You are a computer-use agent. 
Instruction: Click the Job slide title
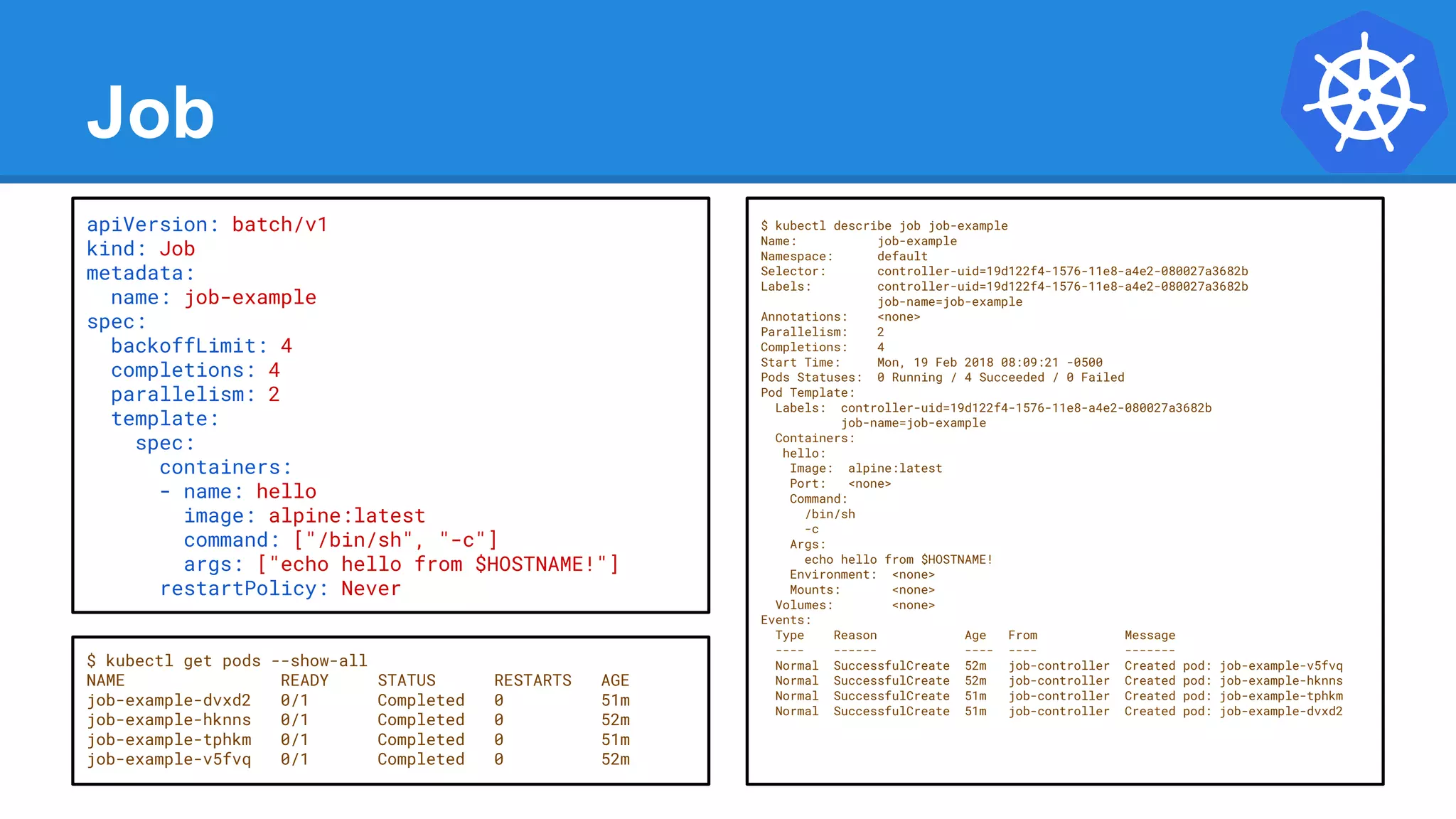pyautogui.click(x=151, y=112)
